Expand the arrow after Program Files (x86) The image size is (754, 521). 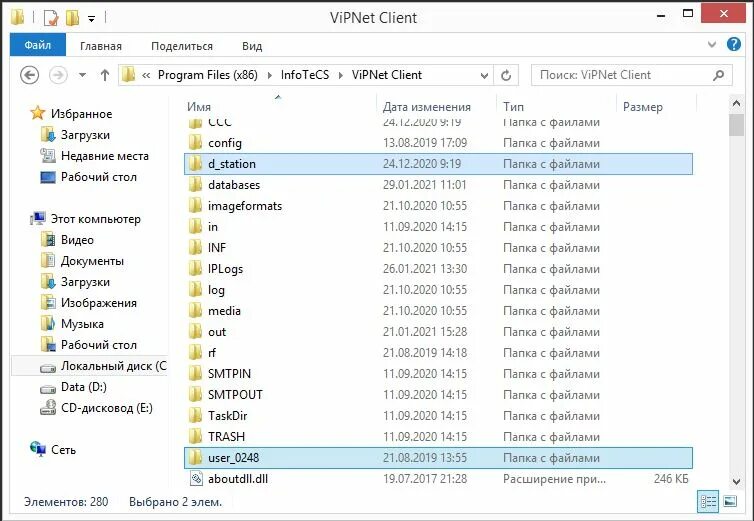269,76
